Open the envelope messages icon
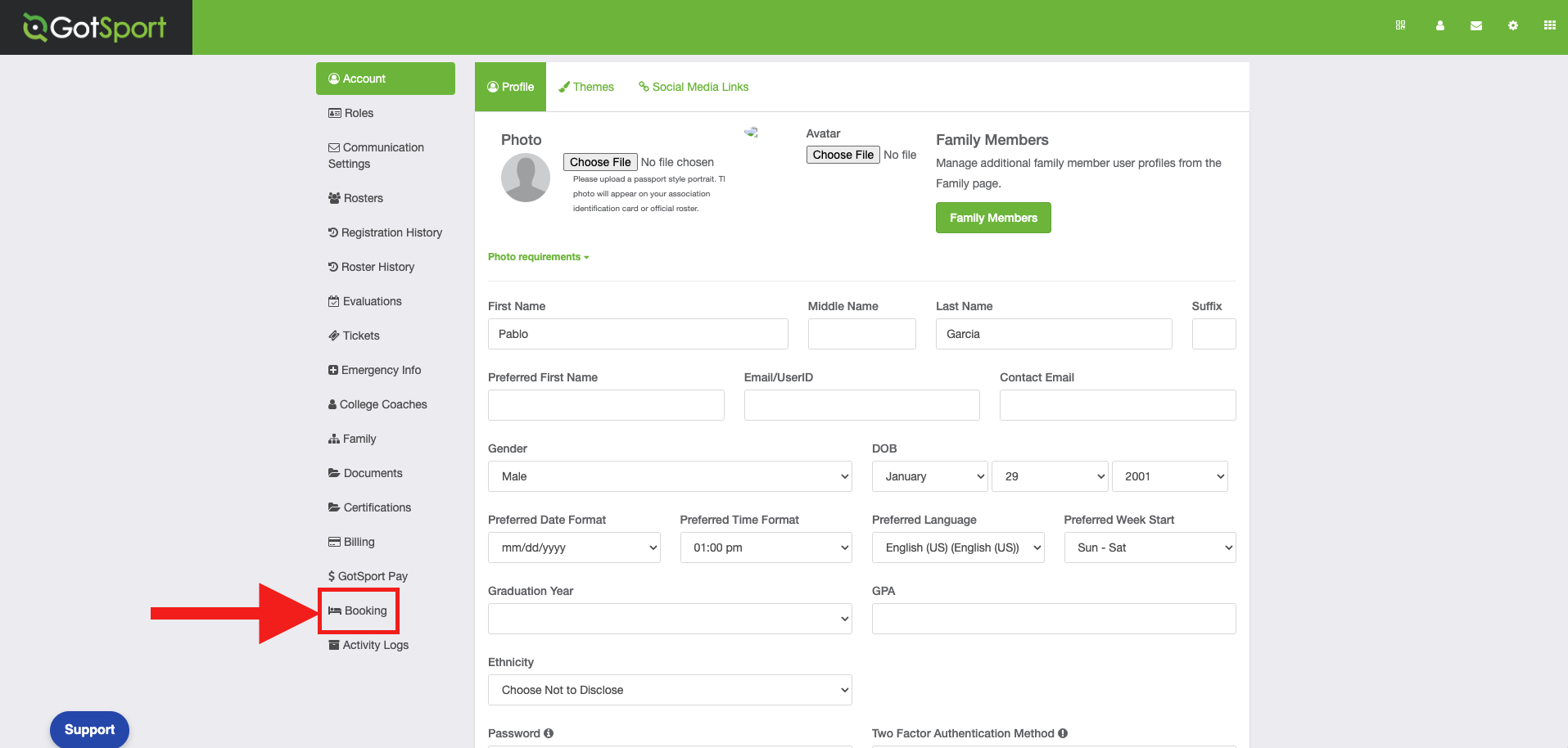The height and width of the screenshot is (748, 1568). coord(1475,25)
